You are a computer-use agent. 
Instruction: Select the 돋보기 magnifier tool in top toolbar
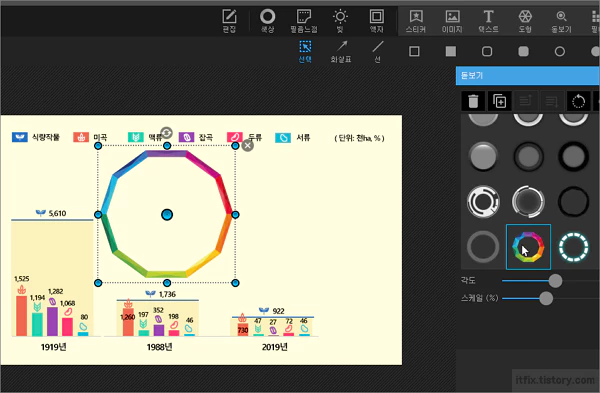coord(561,21)
